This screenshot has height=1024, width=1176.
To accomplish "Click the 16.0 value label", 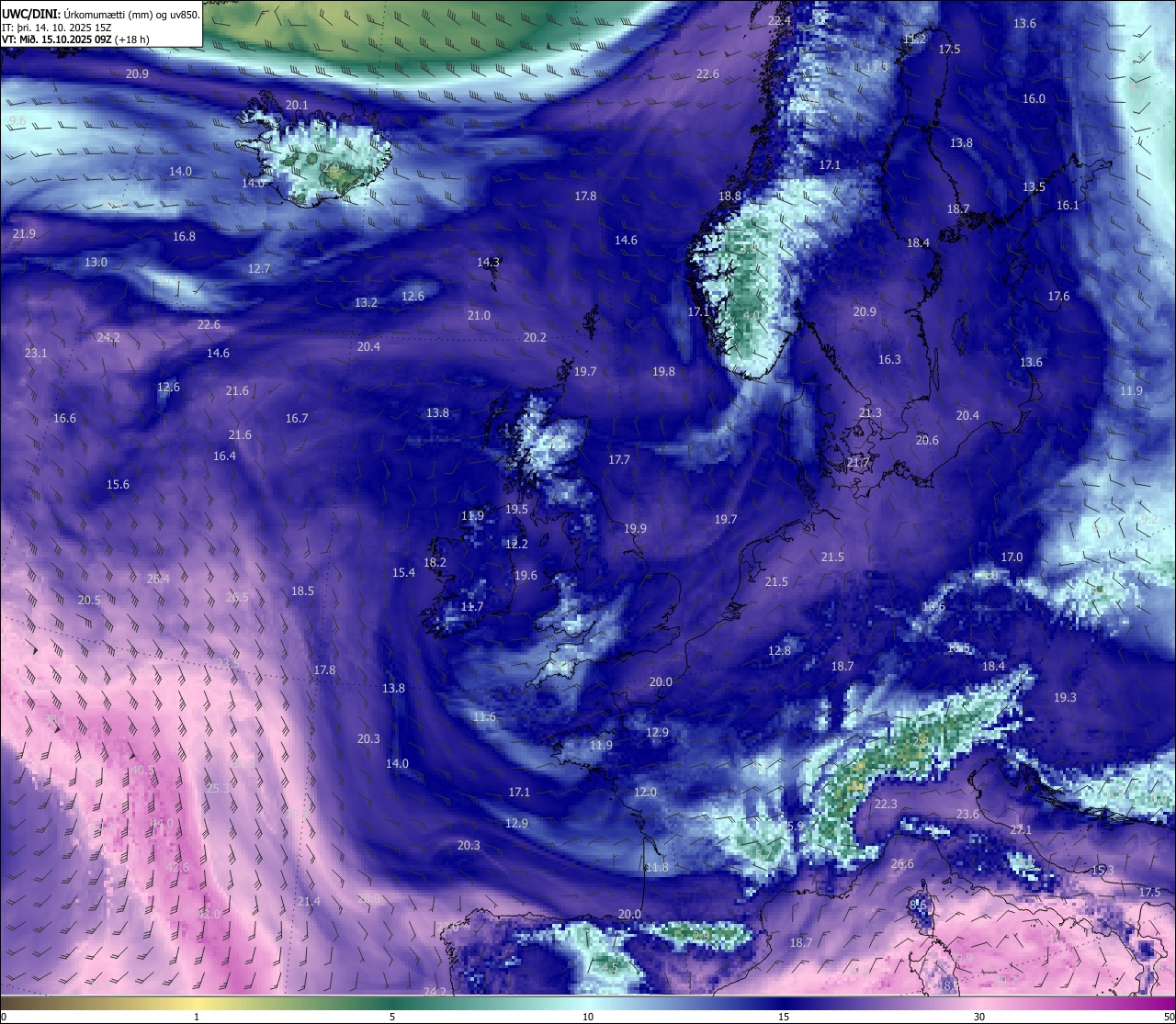I will 1034,98.
